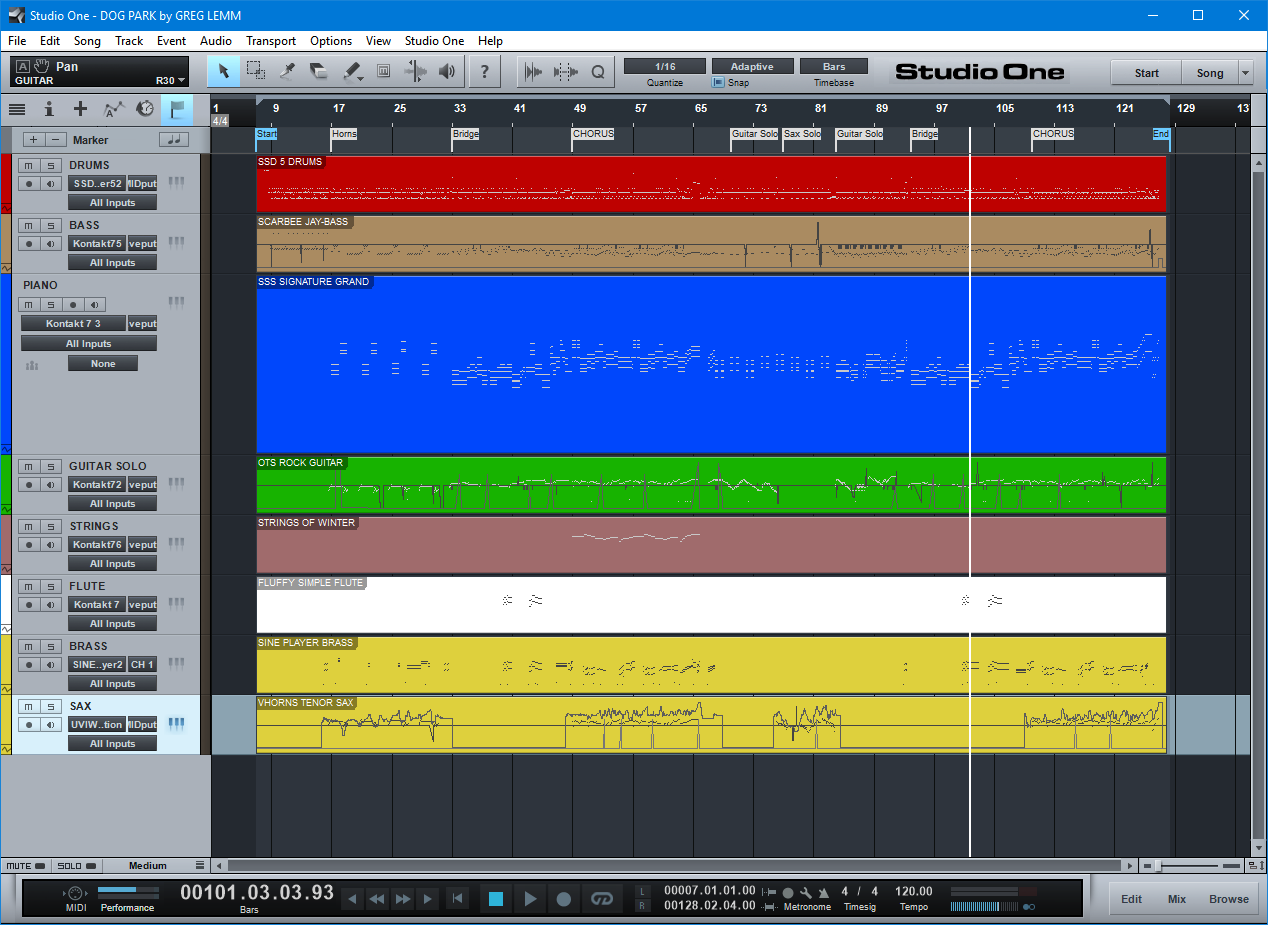
Task: Open the question mark help tool
Action: tap(485, 71)
